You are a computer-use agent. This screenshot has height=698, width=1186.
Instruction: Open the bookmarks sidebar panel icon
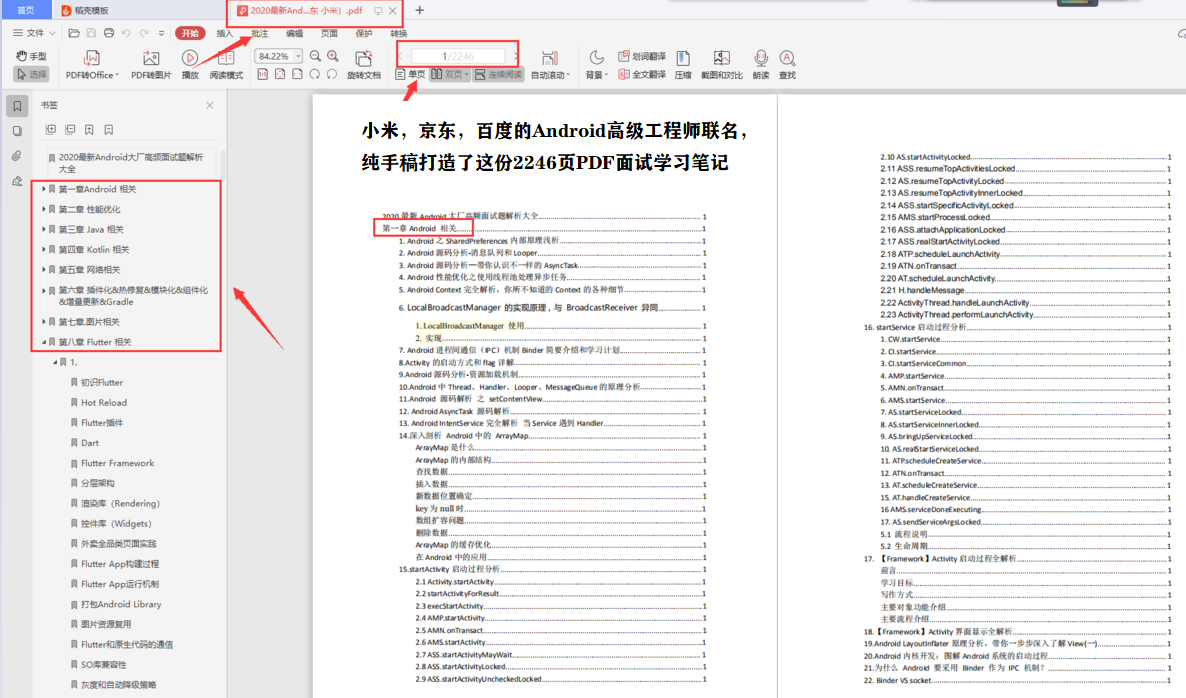17,106
